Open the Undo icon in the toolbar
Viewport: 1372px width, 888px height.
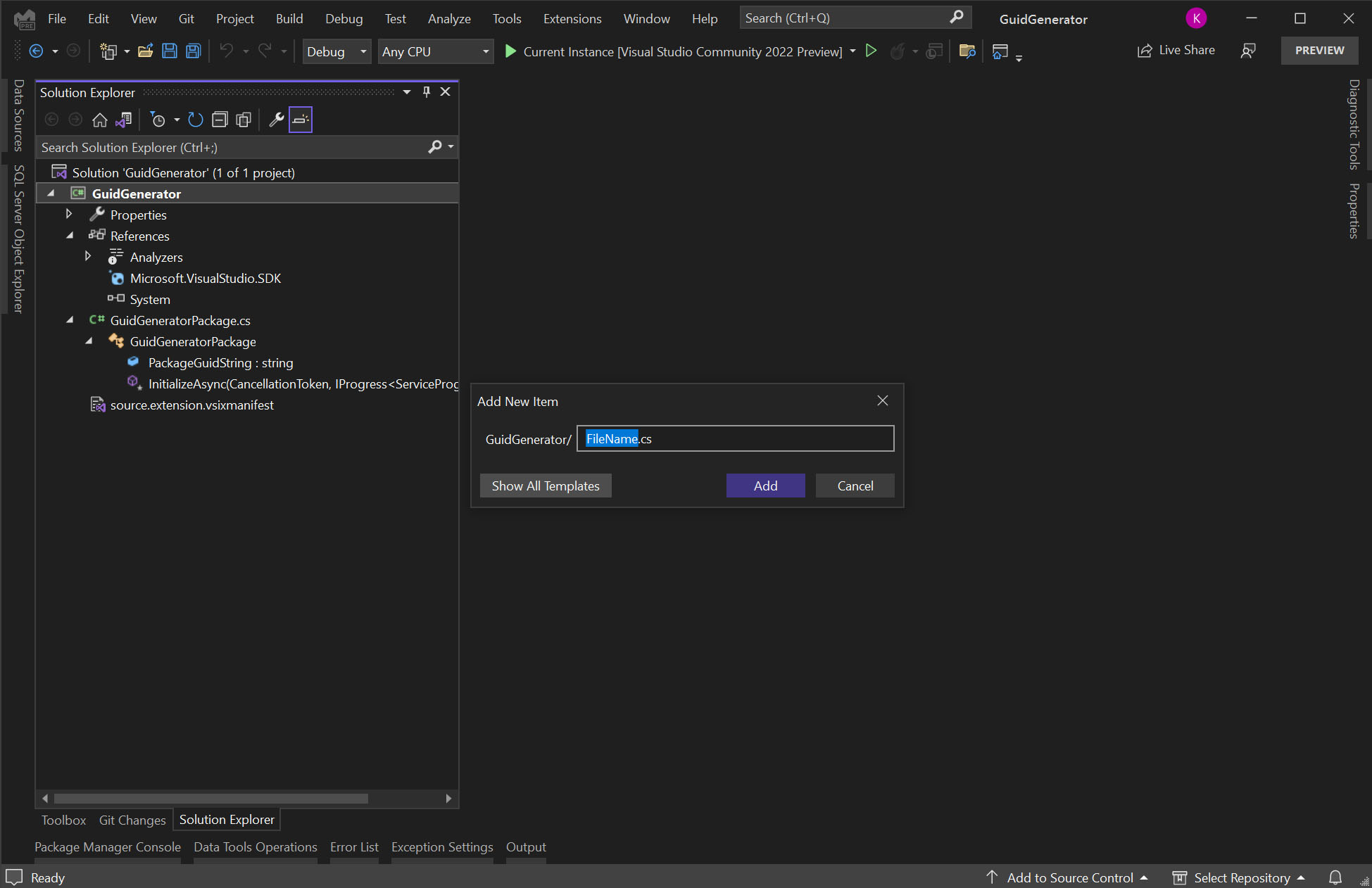coord(227,51)
